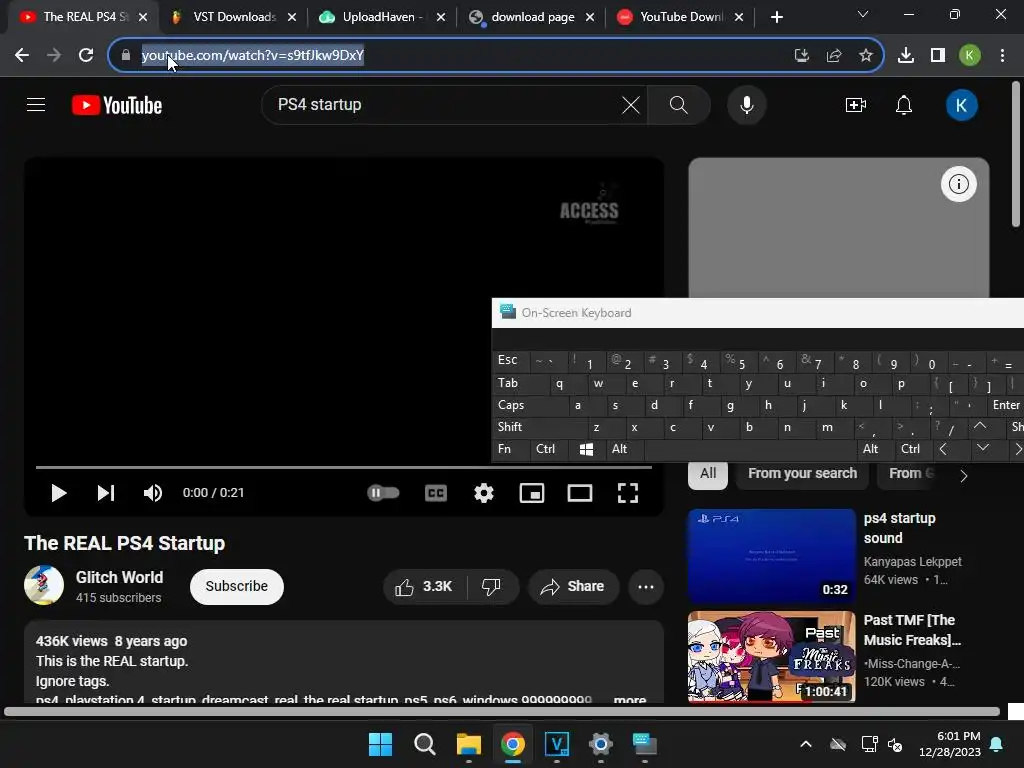The height and width of the screenshot is (768, 1024).
Task: Show hidden system tray icons
Action: pyautogui.click(x=806, y=744)
